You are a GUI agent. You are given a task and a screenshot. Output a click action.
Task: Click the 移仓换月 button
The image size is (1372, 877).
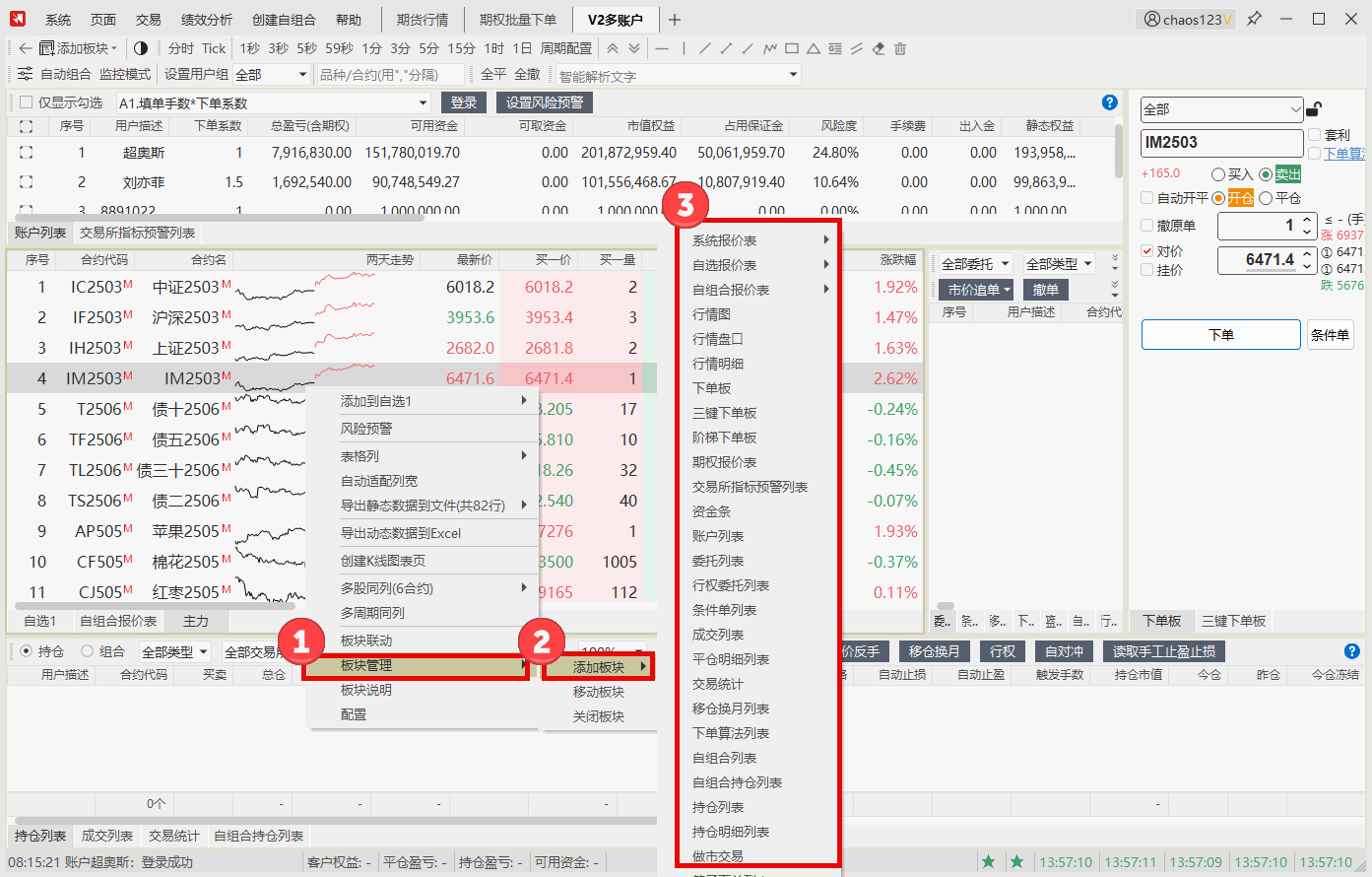935,651
